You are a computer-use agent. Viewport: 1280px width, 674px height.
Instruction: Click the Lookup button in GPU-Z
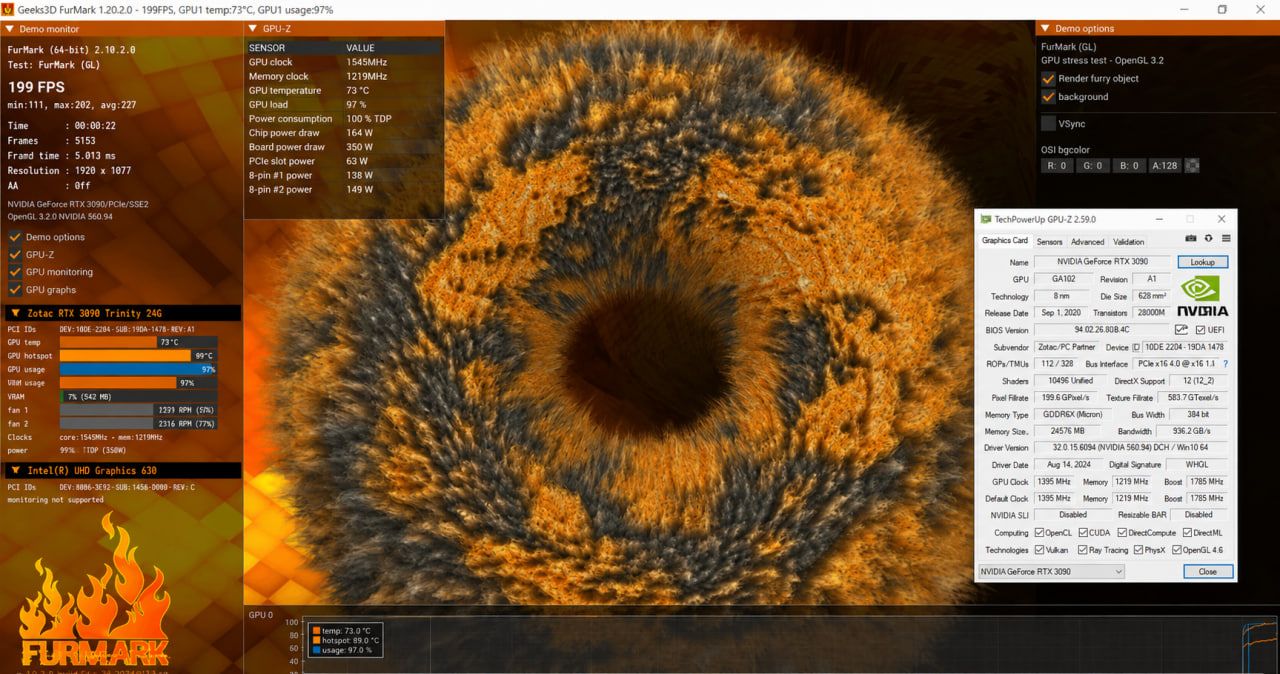coord(1202,262)
